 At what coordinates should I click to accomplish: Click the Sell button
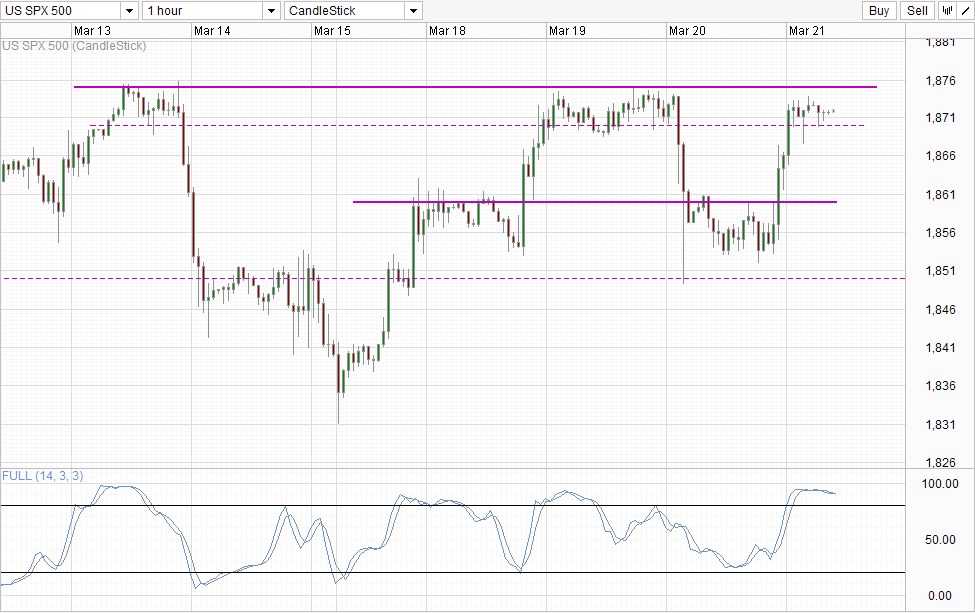[917, 11]
